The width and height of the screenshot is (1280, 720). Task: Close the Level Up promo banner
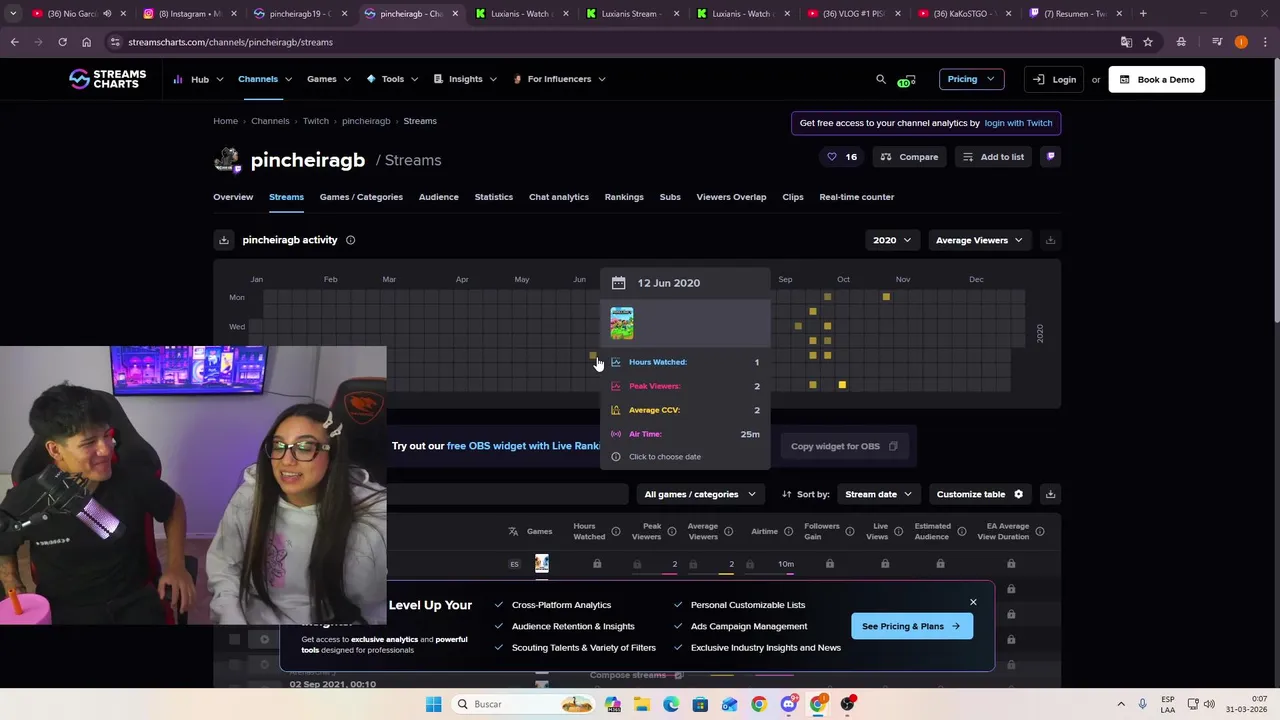[x=973, y=602]
